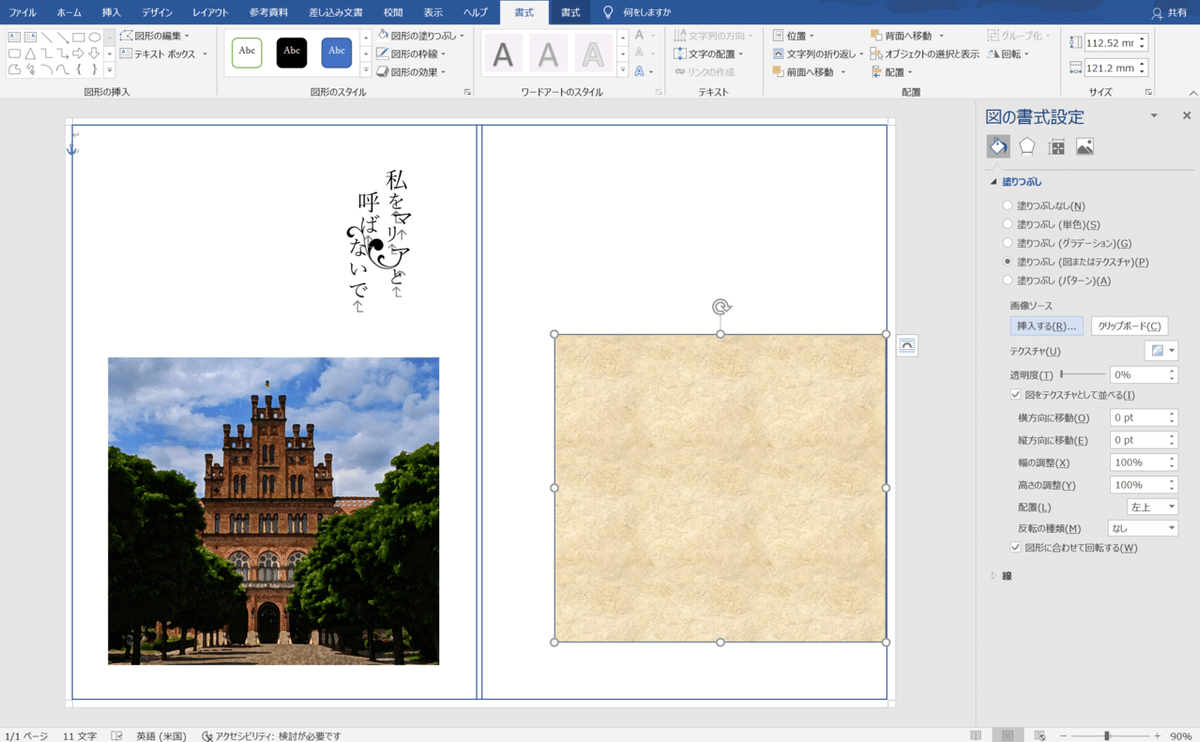Viewport: 1200px width, 742px height.
Task: Adjust the transparency (透明度) slider
Action: click(1082, 374)
